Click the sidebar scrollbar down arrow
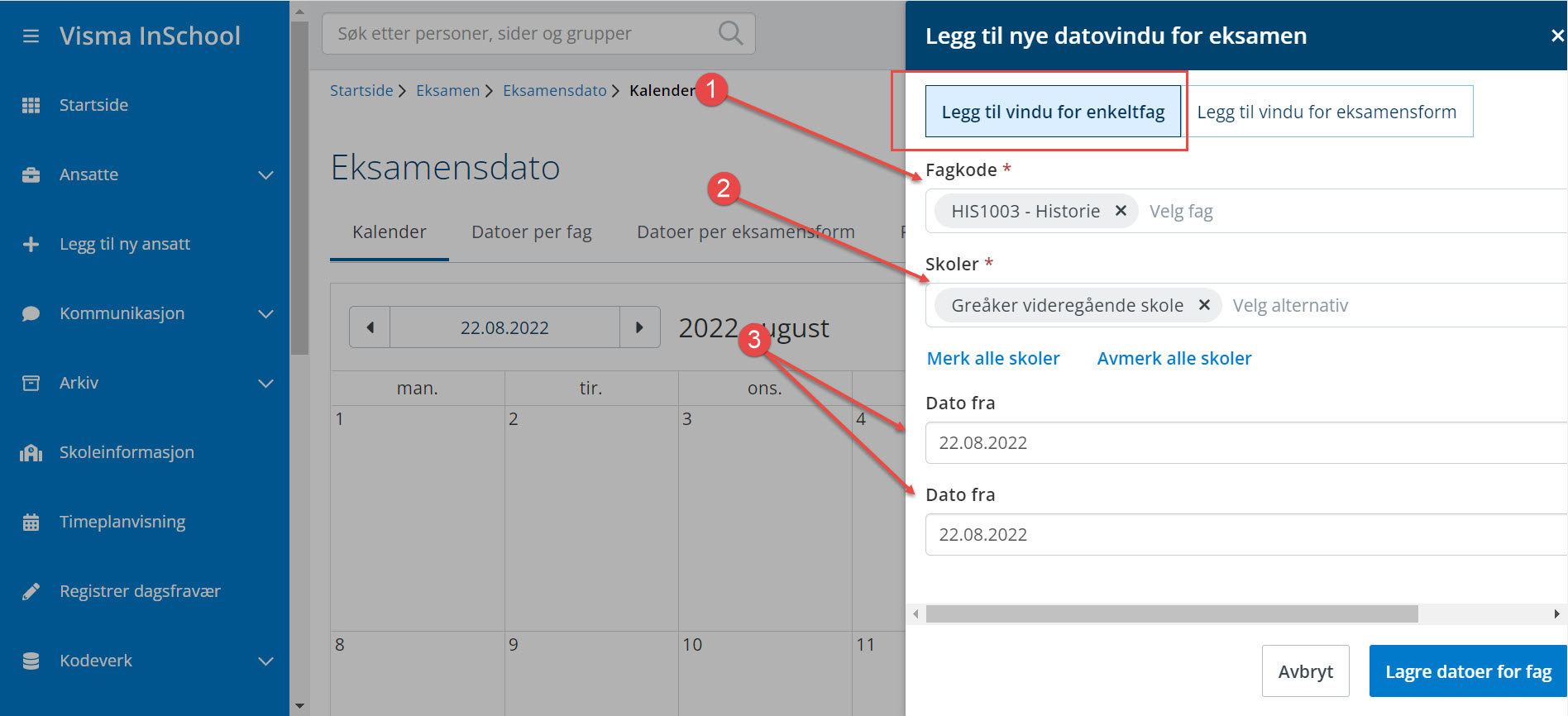Screen dimensions: 1568x716 click(x=299, y=706)
